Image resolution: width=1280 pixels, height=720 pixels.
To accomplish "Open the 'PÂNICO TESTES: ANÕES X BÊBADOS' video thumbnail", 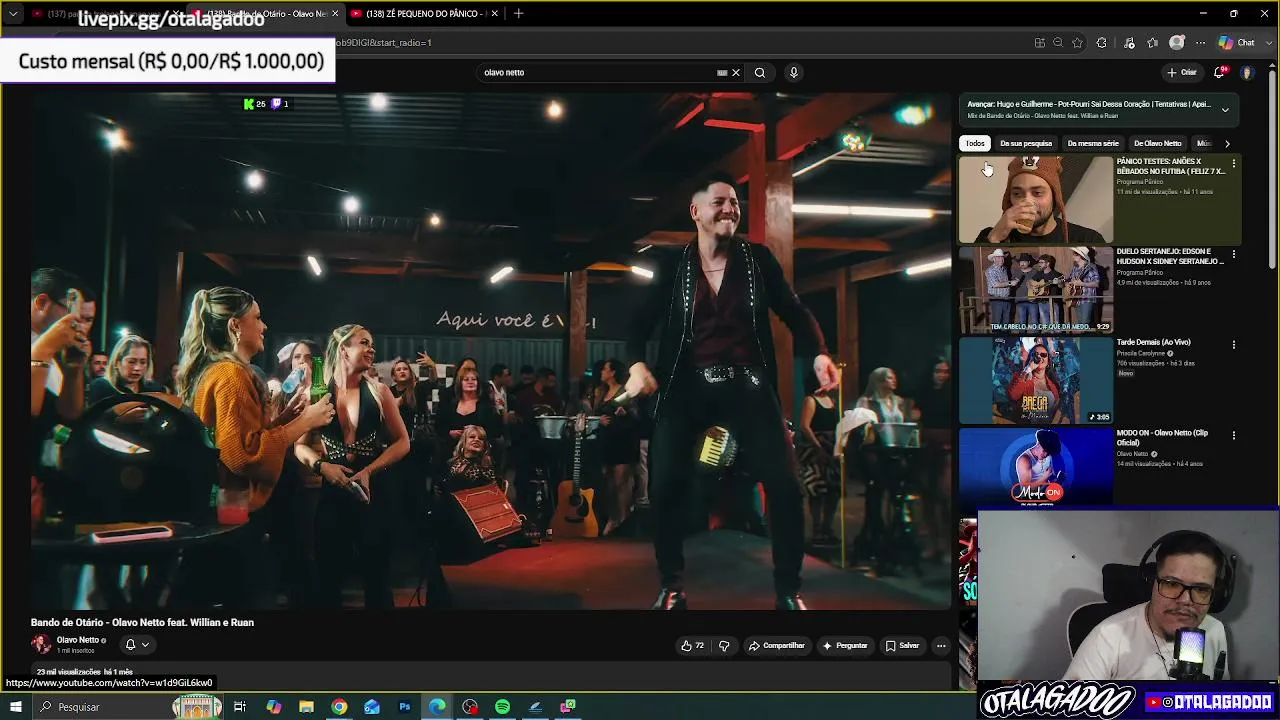I will pos(1036,199).
